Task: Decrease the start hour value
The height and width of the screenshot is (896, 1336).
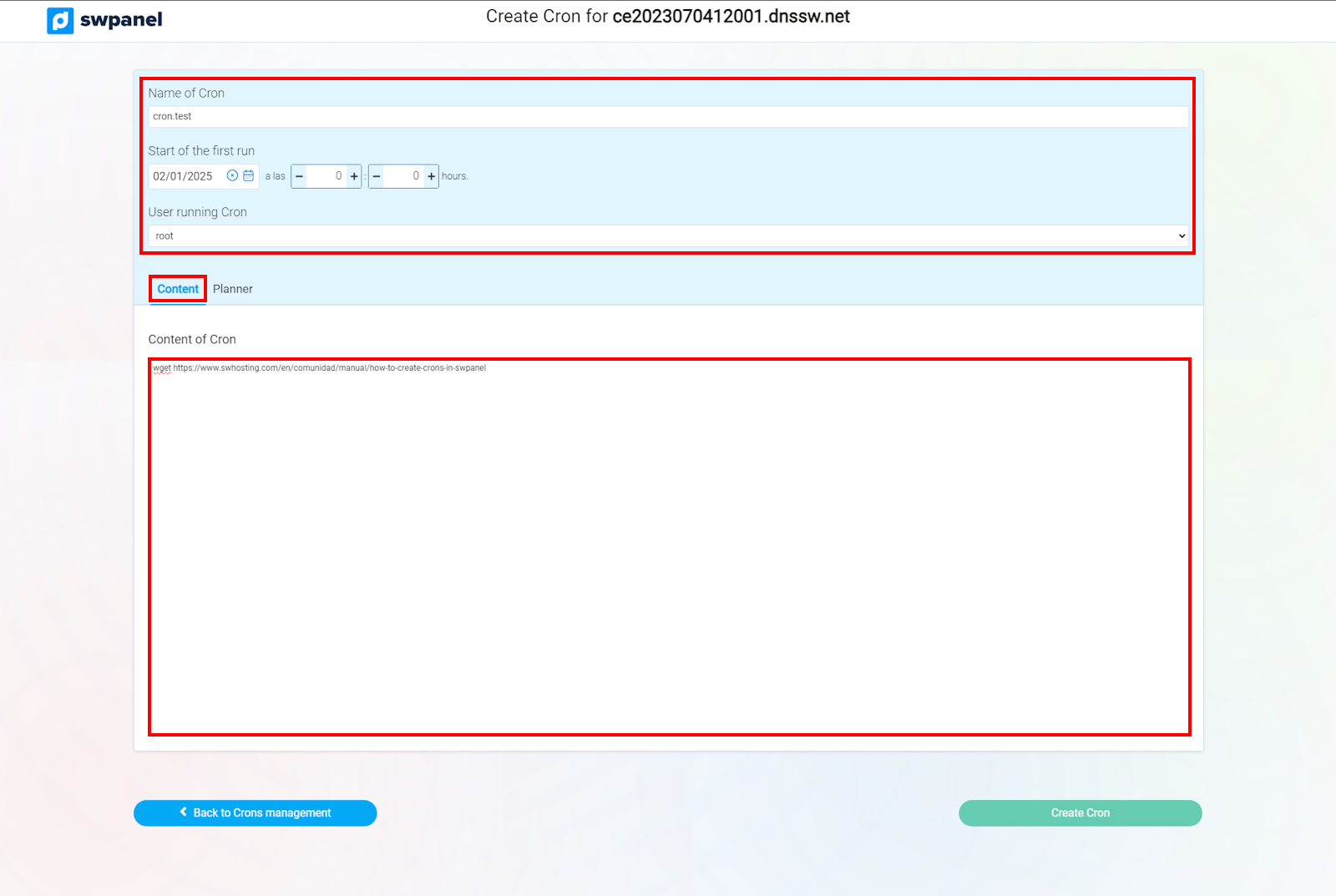Action: point(299,176)
